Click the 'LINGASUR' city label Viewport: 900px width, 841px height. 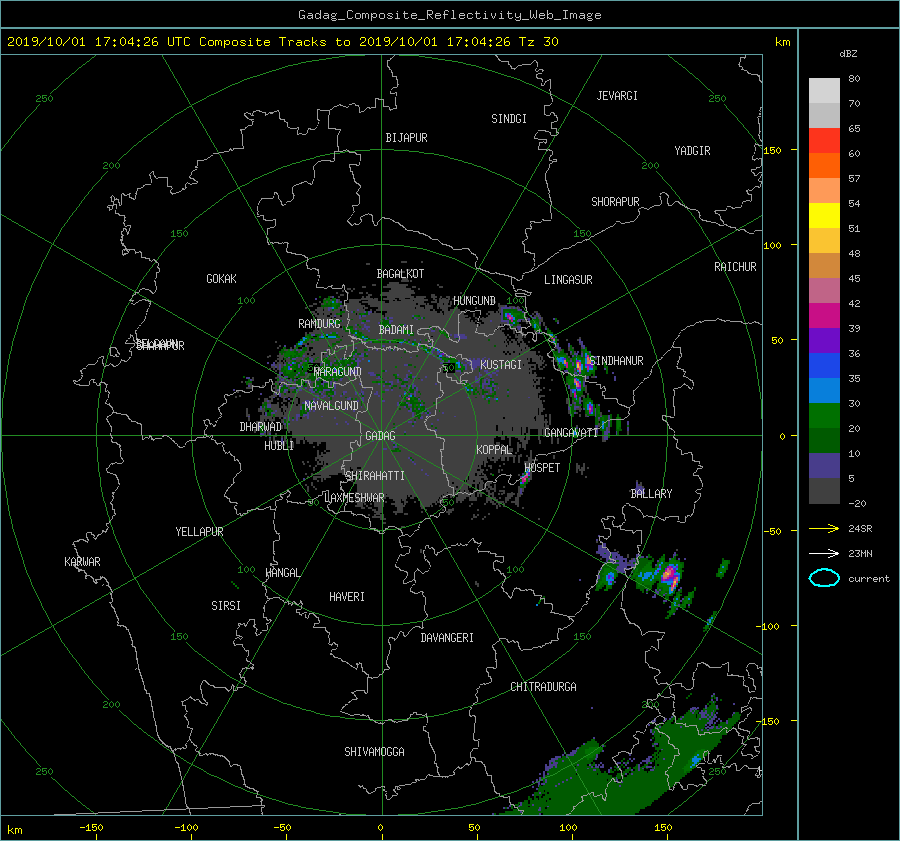(x=568, y=280)
